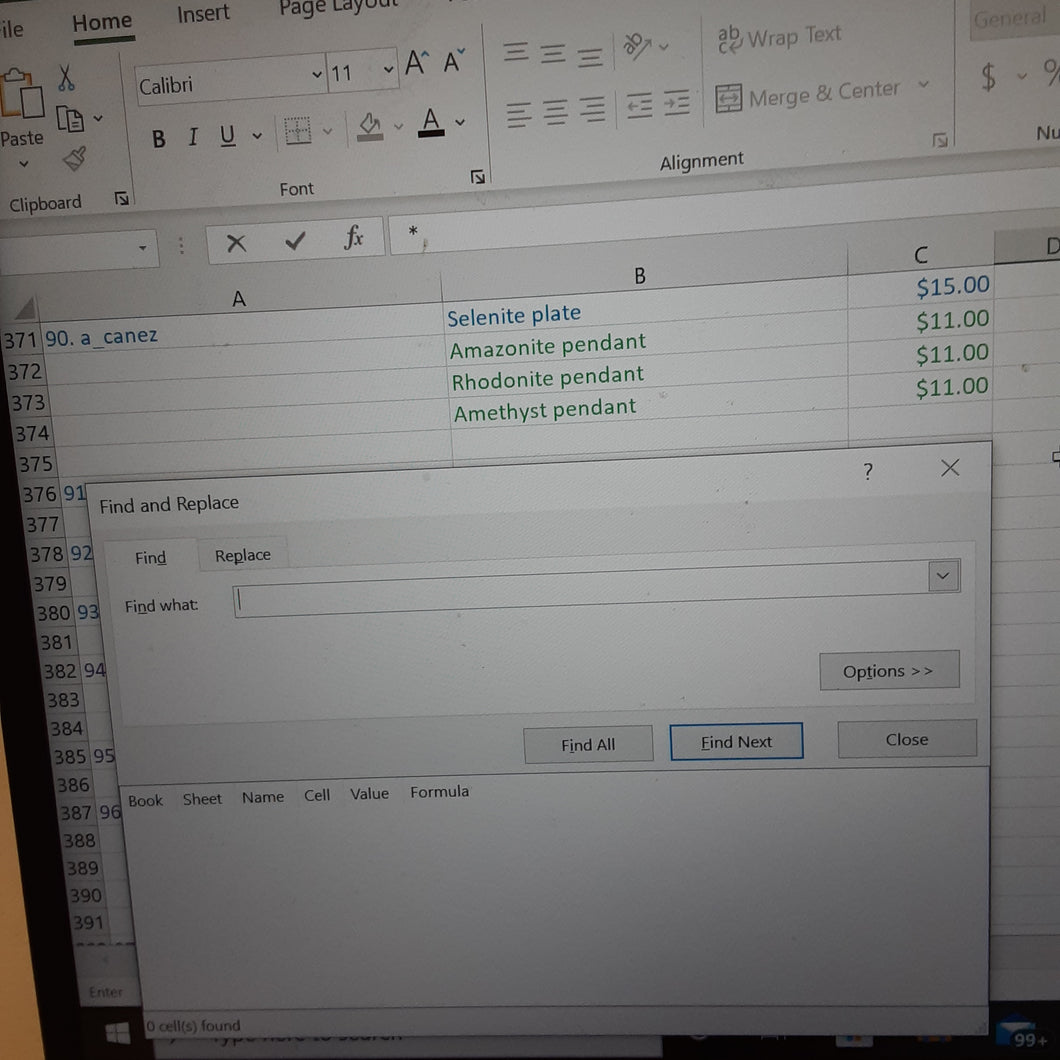This screenshot has height=1060, width=1060.
Task: Switch to the Replace tab
Action: (x=243, y=555)
